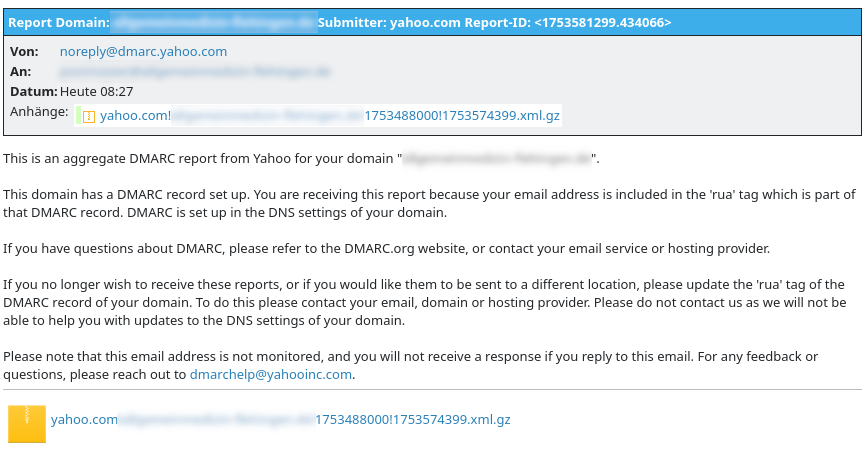
Task: Click the large yellow archive icon
Action: click(x=27, y=424)
